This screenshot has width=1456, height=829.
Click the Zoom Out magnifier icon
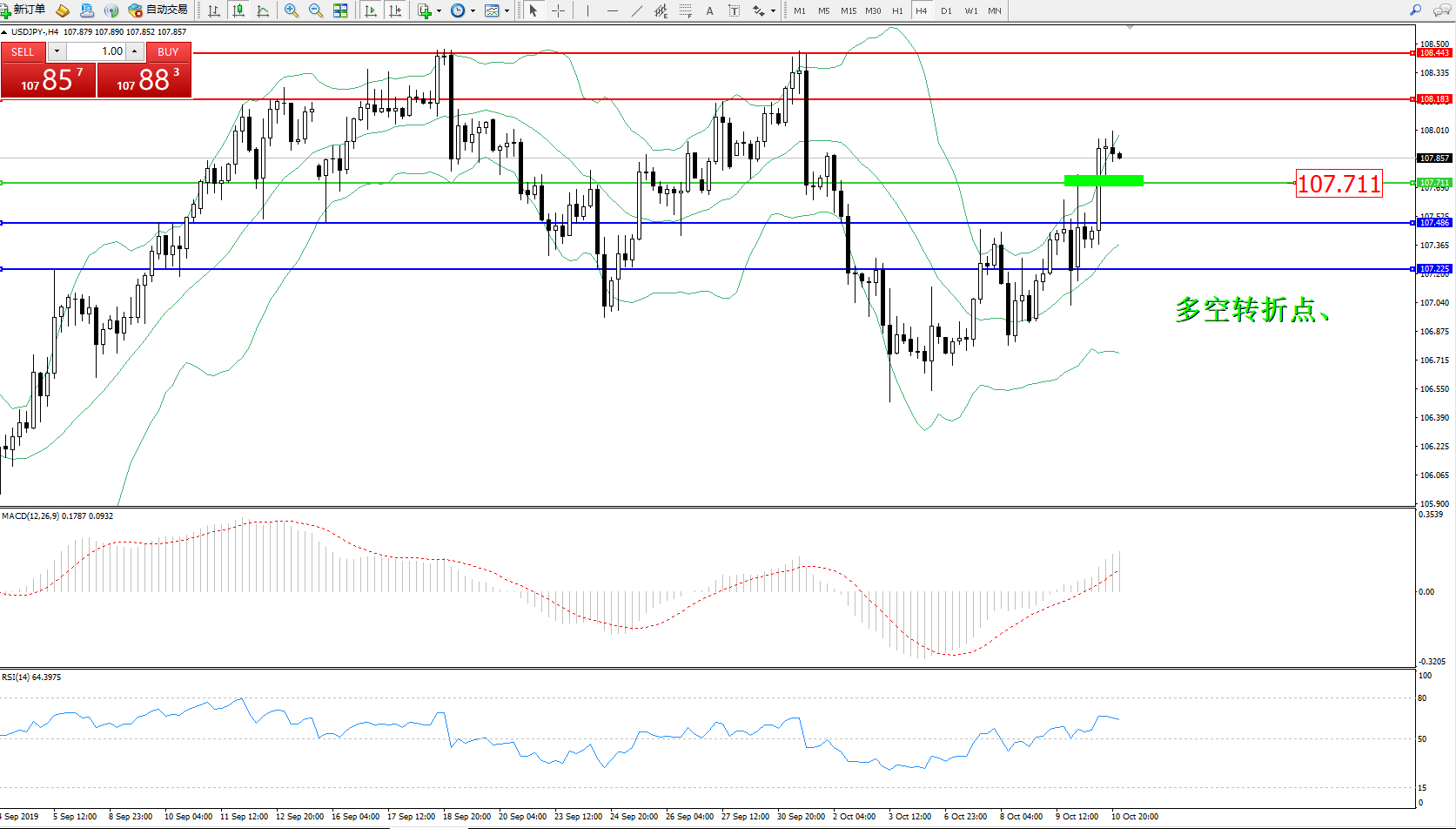pos(316,10)
